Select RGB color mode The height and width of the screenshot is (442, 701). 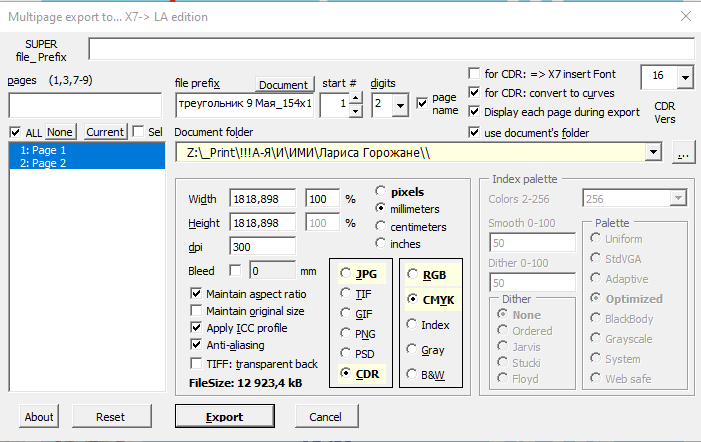412,274
